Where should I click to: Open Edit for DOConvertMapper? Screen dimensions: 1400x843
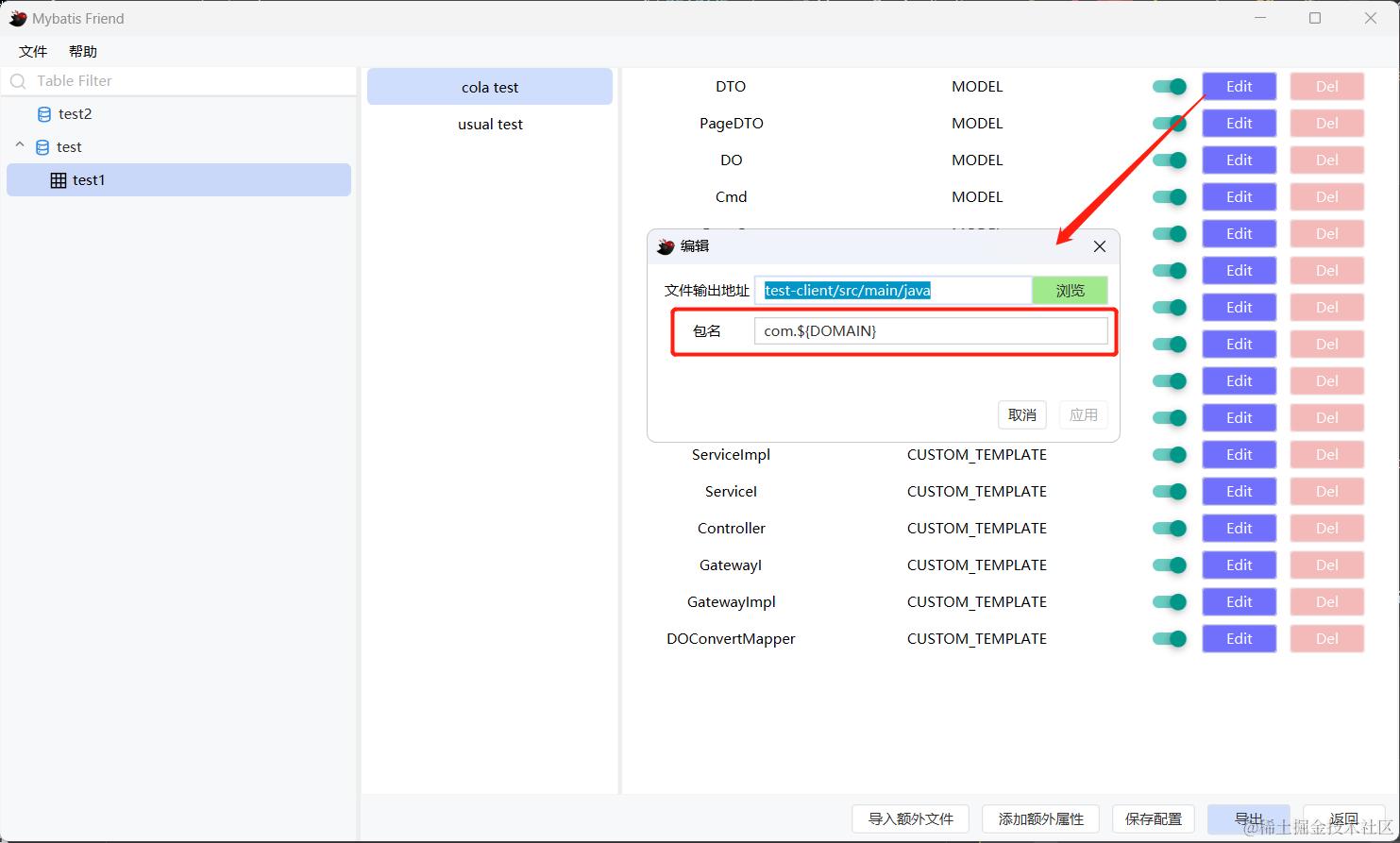(1239, 639)
